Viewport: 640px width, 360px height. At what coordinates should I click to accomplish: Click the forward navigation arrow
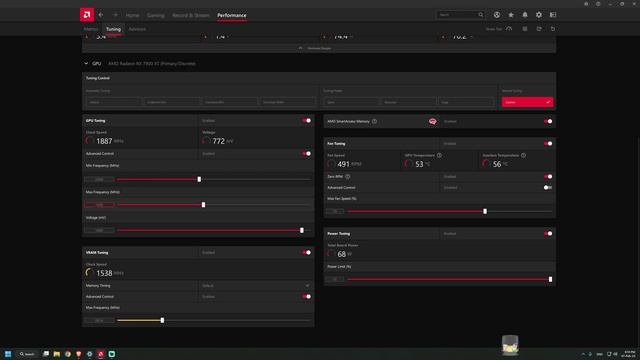point(115,15)
